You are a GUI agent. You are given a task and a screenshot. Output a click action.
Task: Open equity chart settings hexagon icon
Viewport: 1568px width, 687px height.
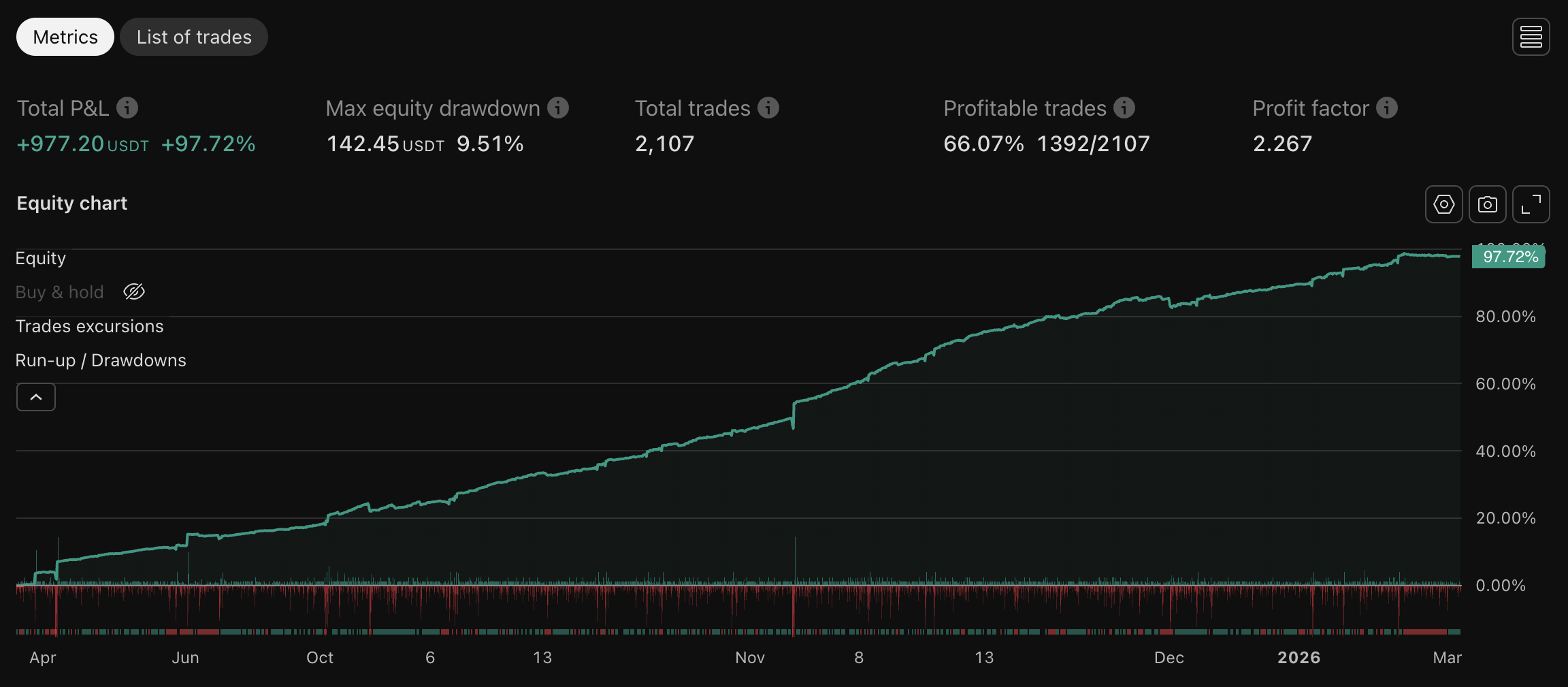click(1444, 204)
